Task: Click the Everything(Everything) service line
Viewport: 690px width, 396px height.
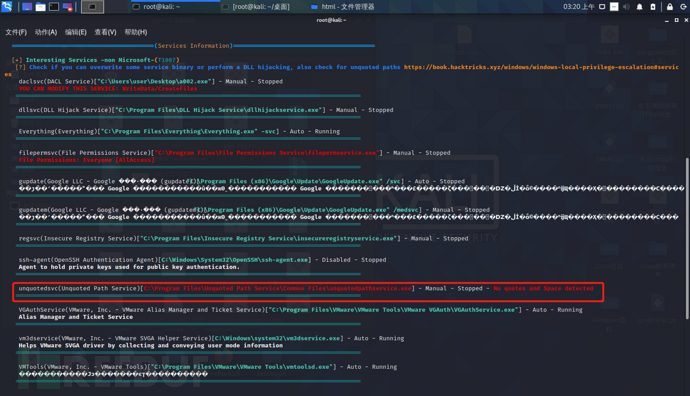Action: tap(179, 131)
